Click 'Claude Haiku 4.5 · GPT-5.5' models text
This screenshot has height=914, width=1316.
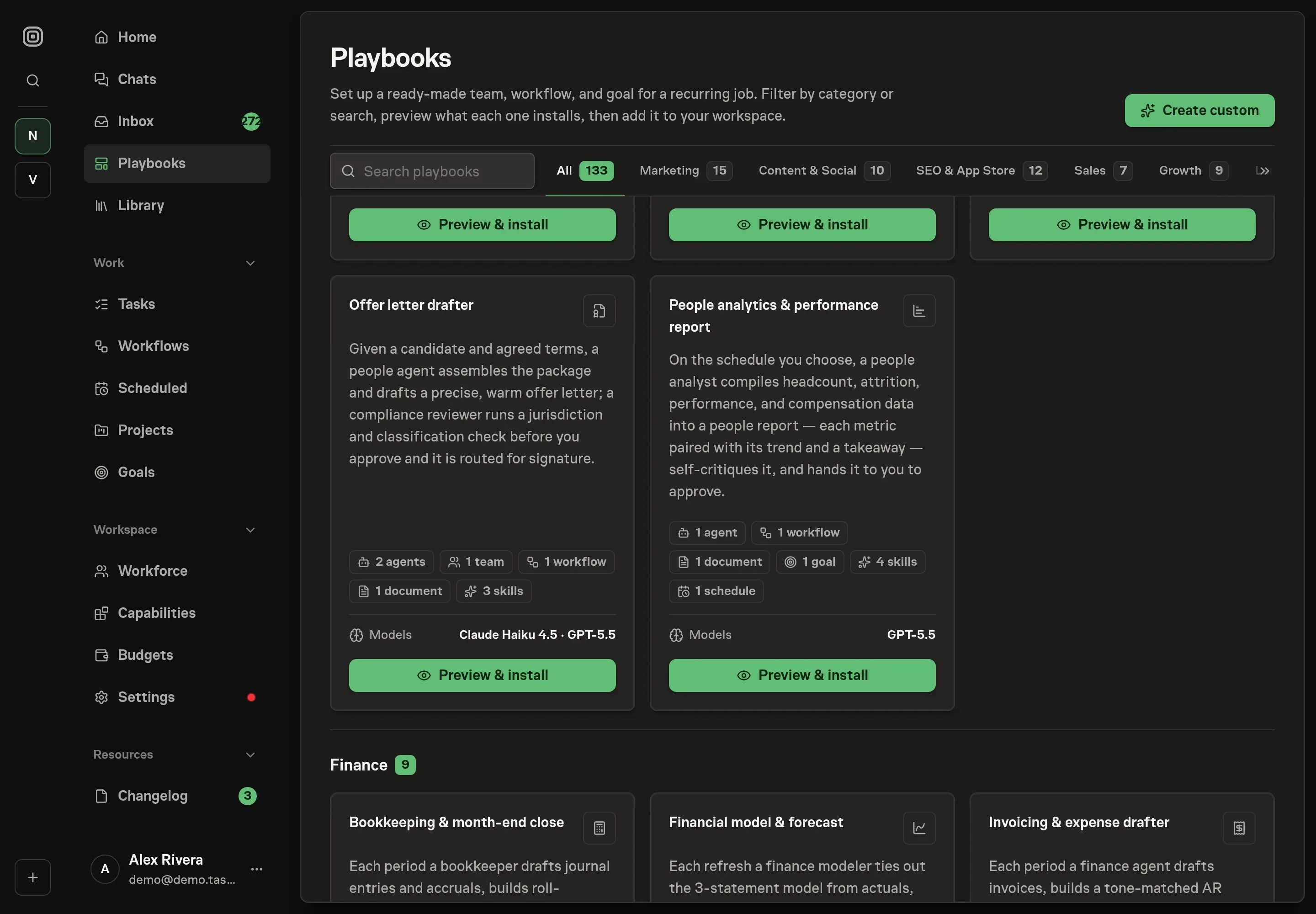click(537, 634)
